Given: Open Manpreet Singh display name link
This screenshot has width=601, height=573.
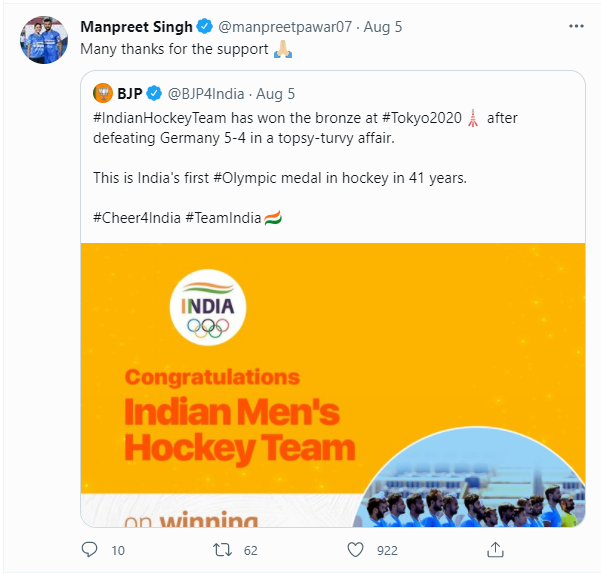Looking at the screenshot, I should pyautogui.click(x=136, y=27).
